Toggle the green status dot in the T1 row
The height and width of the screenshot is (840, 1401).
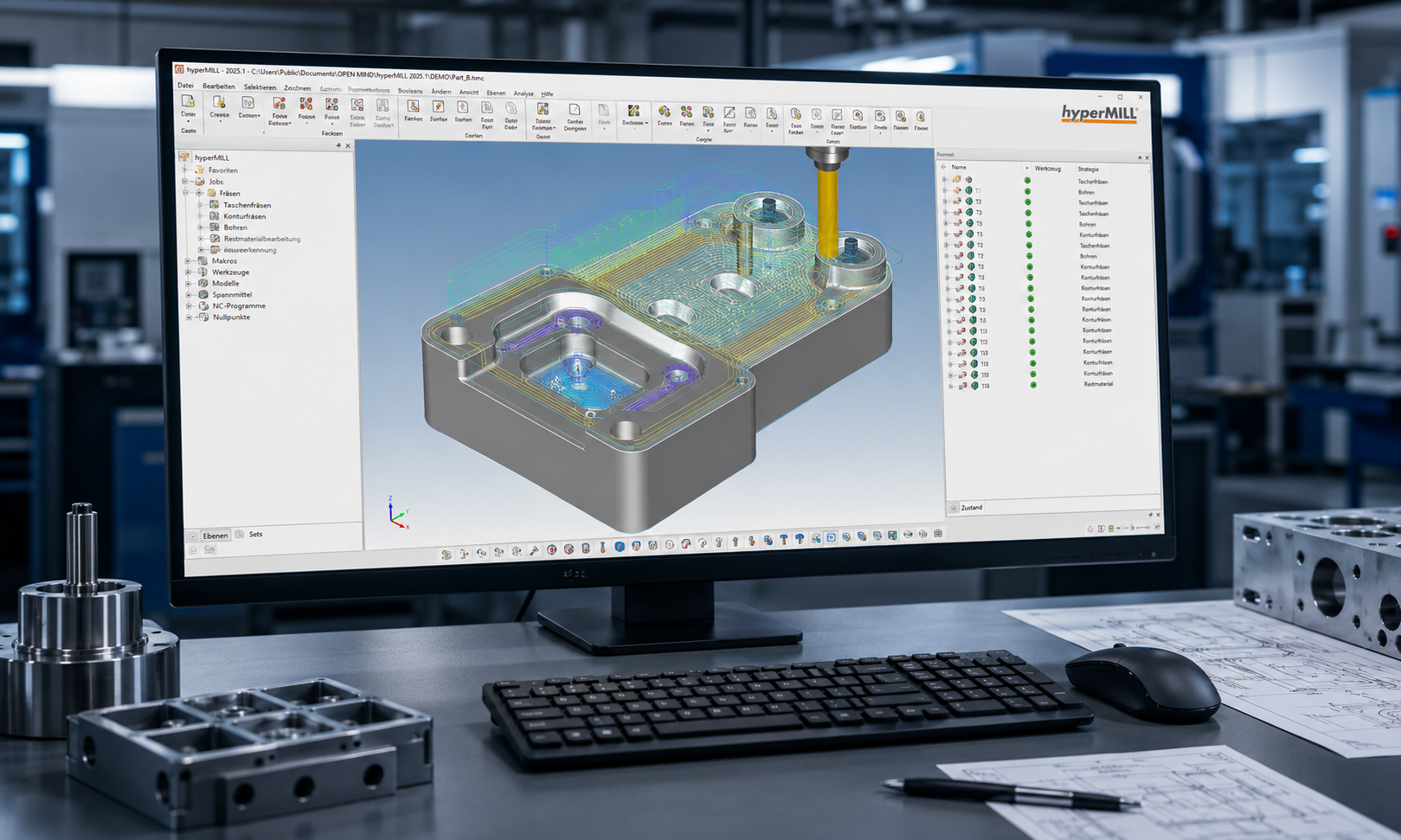[1028, 191]
